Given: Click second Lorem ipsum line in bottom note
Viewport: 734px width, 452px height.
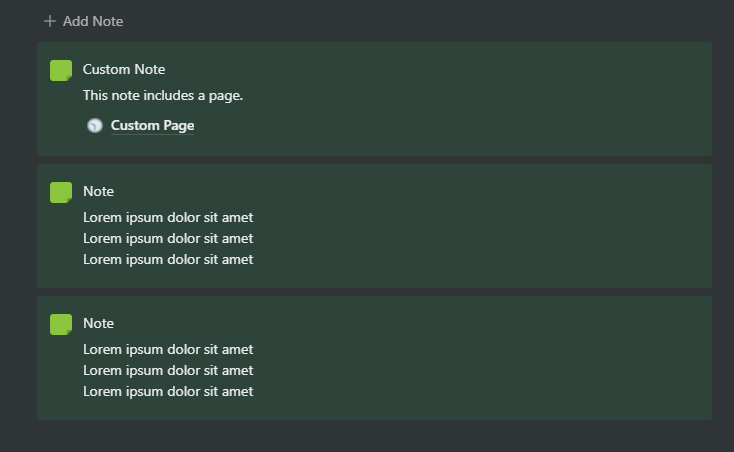Looking at the screenshot, I should [168, 370].
